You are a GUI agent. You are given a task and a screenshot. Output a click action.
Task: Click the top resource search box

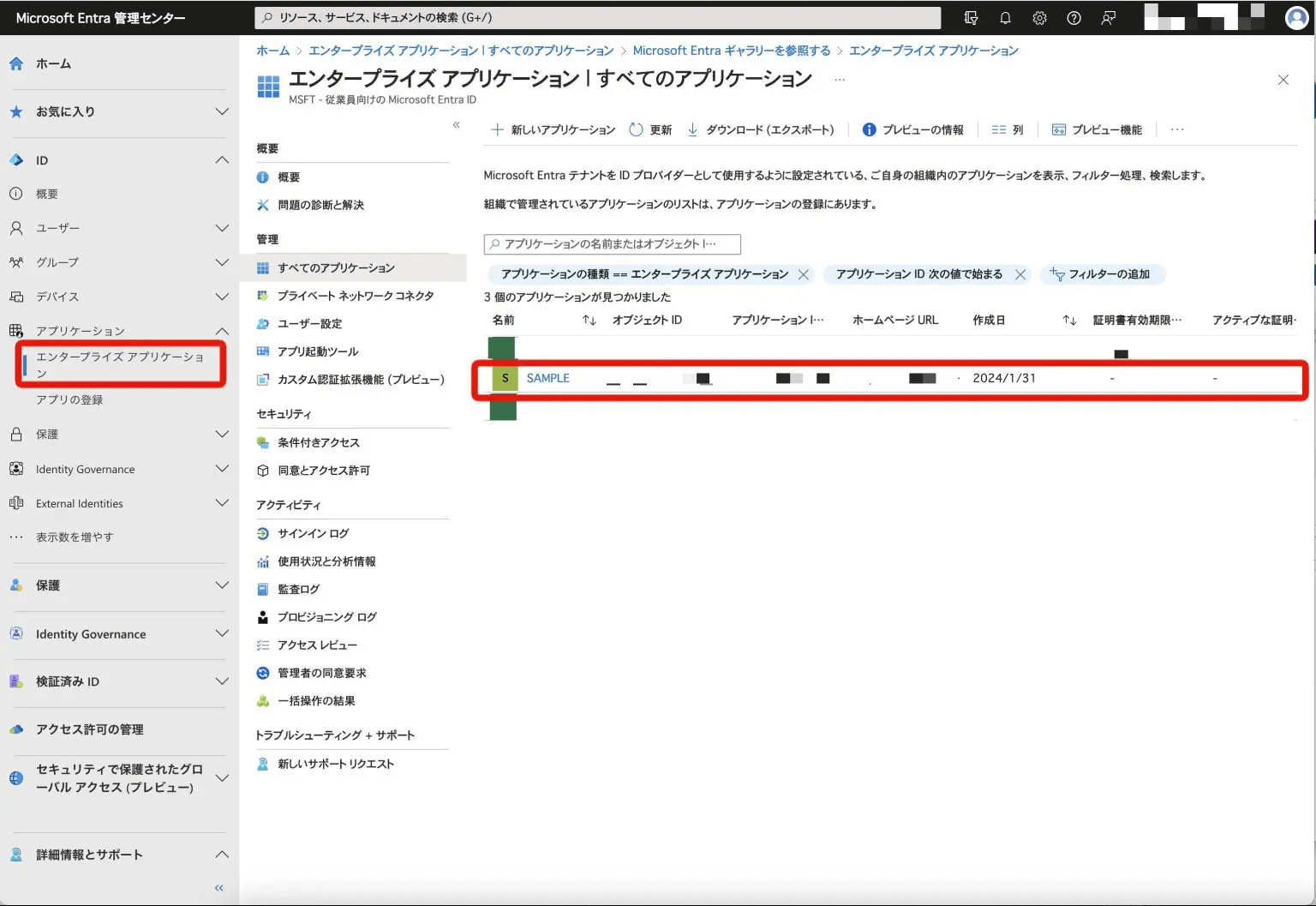coord(598,18)
